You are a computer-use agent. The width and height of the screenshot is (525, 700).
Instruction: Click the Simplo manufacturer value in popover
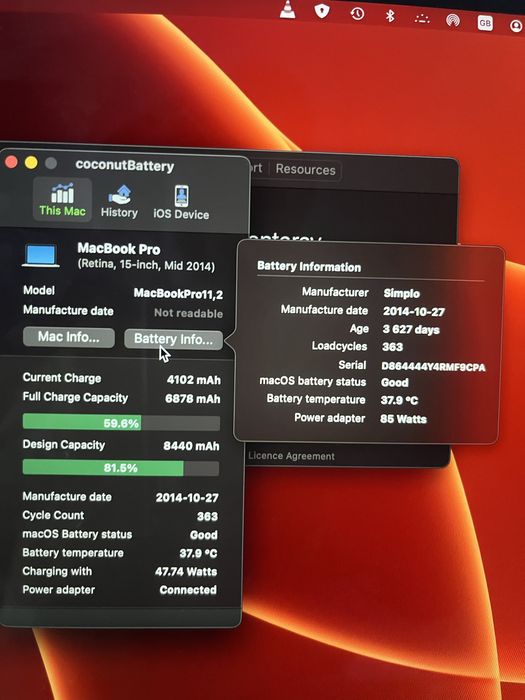[x=401, y=293]
